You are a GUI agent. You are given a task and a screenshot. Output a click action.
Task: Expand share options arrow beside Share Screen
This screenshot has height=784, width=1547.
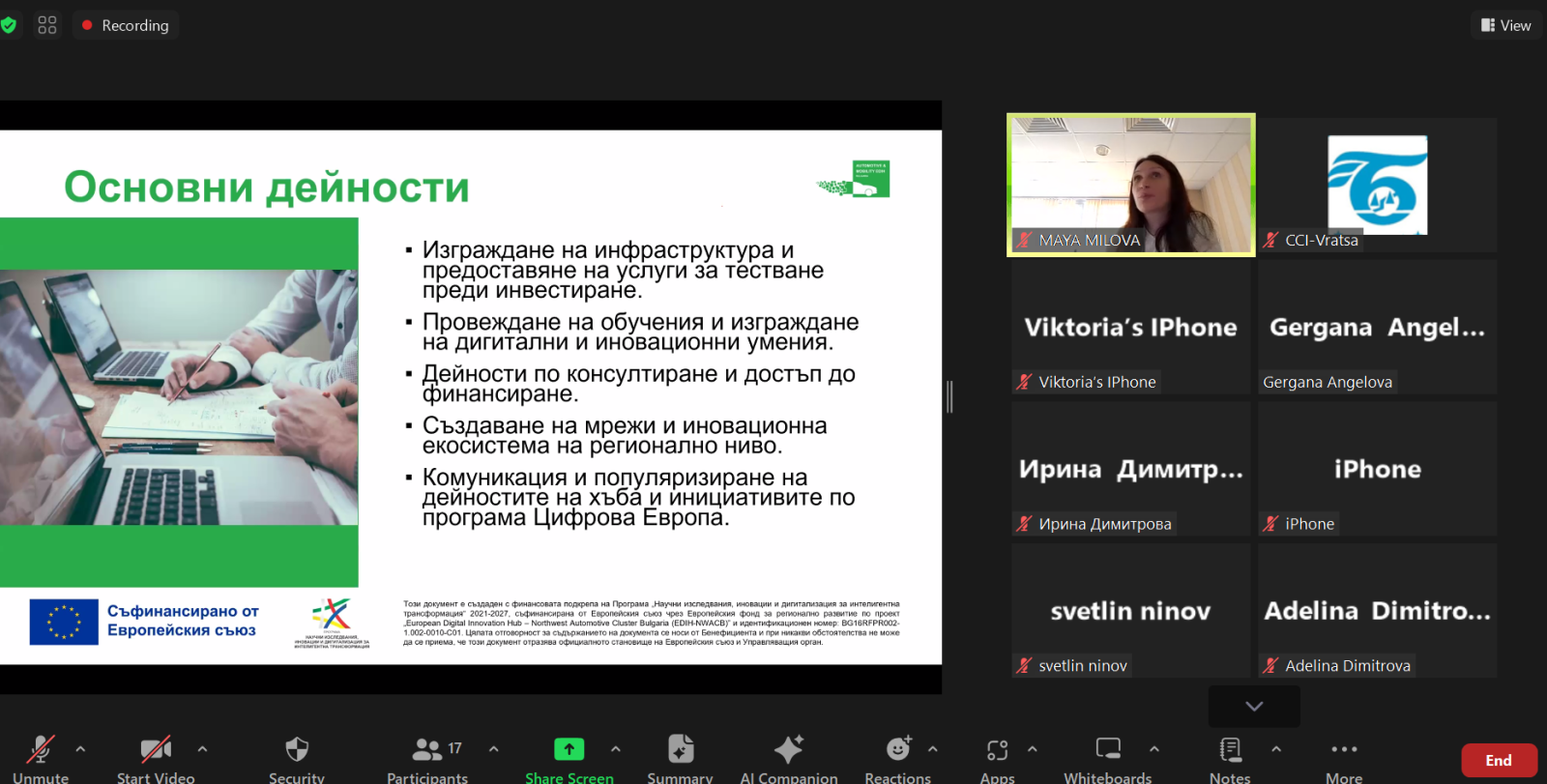pos(616,748)
